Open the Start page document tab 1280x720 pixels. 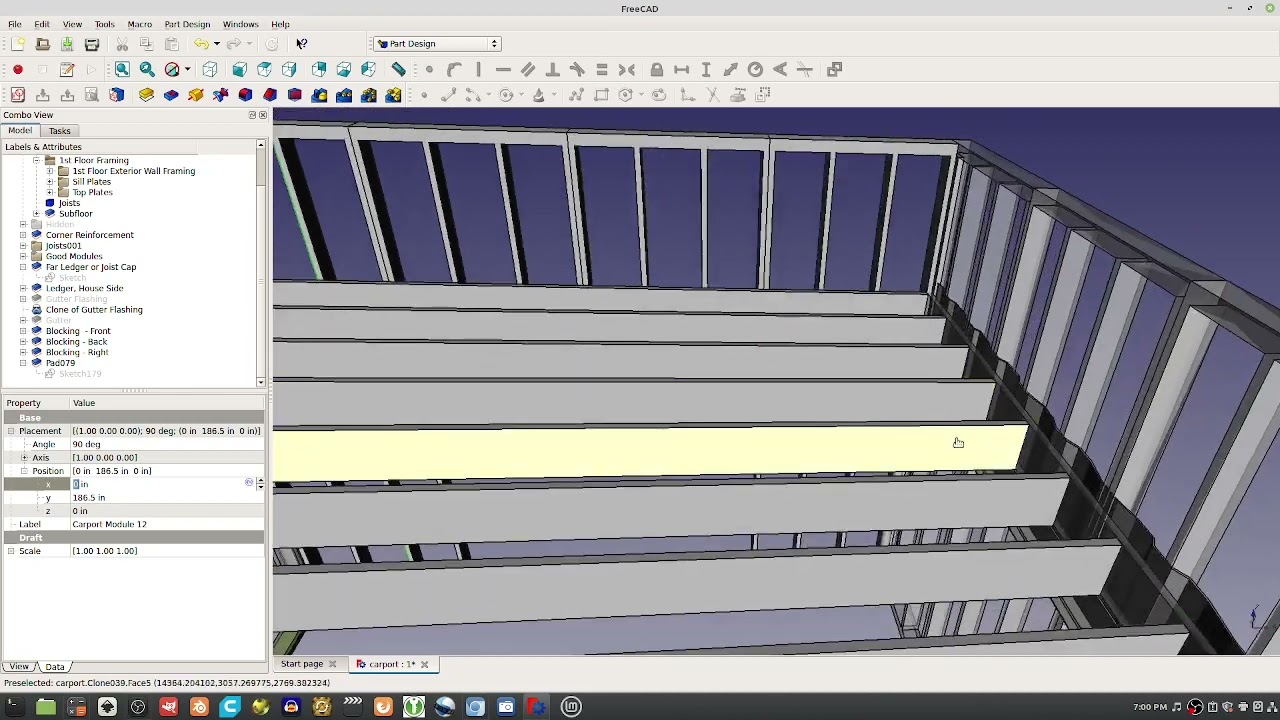click(x=301, y=664)
